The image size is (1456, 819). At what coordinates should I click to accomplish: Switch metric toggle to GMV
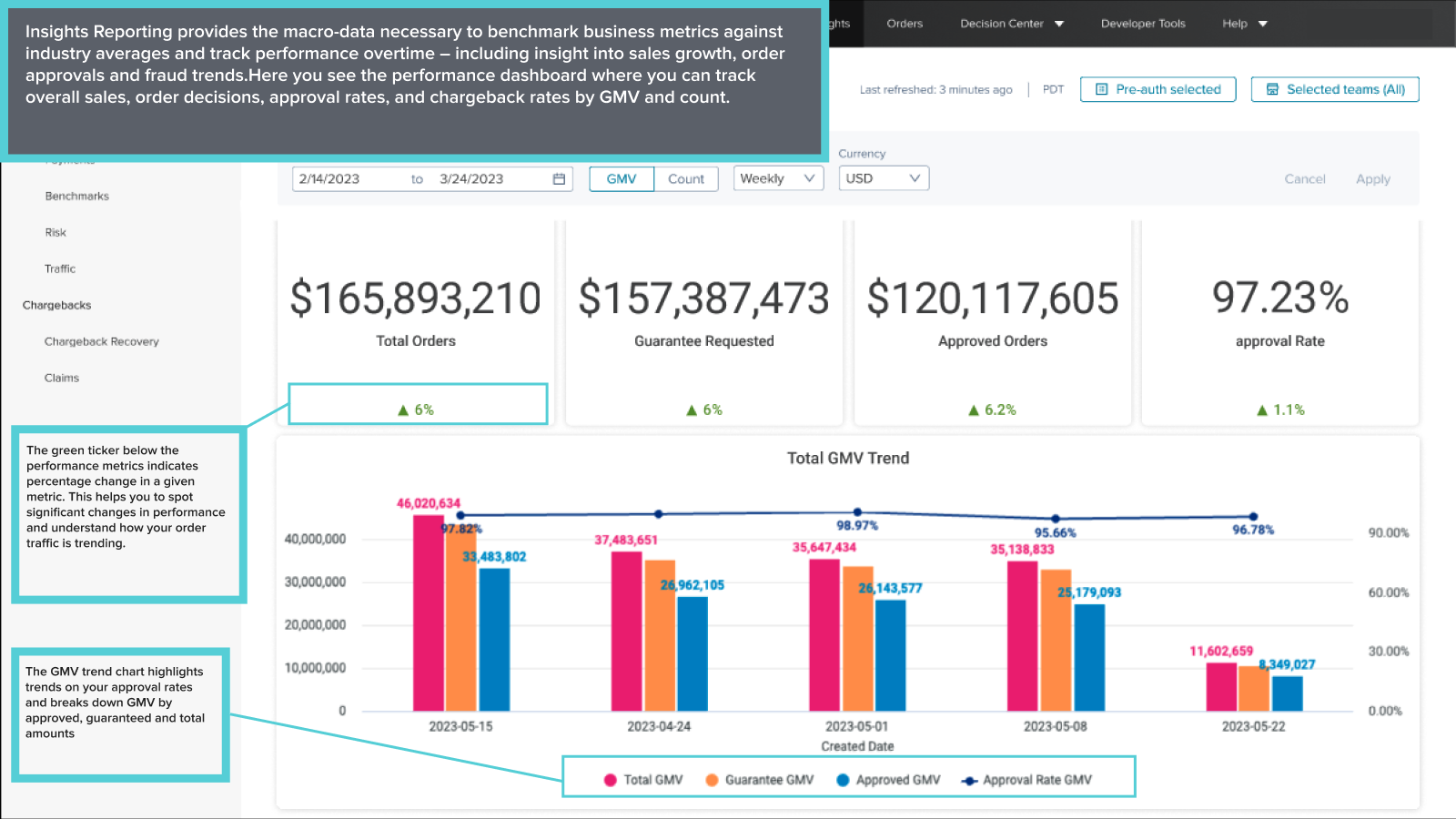(x=622, y=179)
